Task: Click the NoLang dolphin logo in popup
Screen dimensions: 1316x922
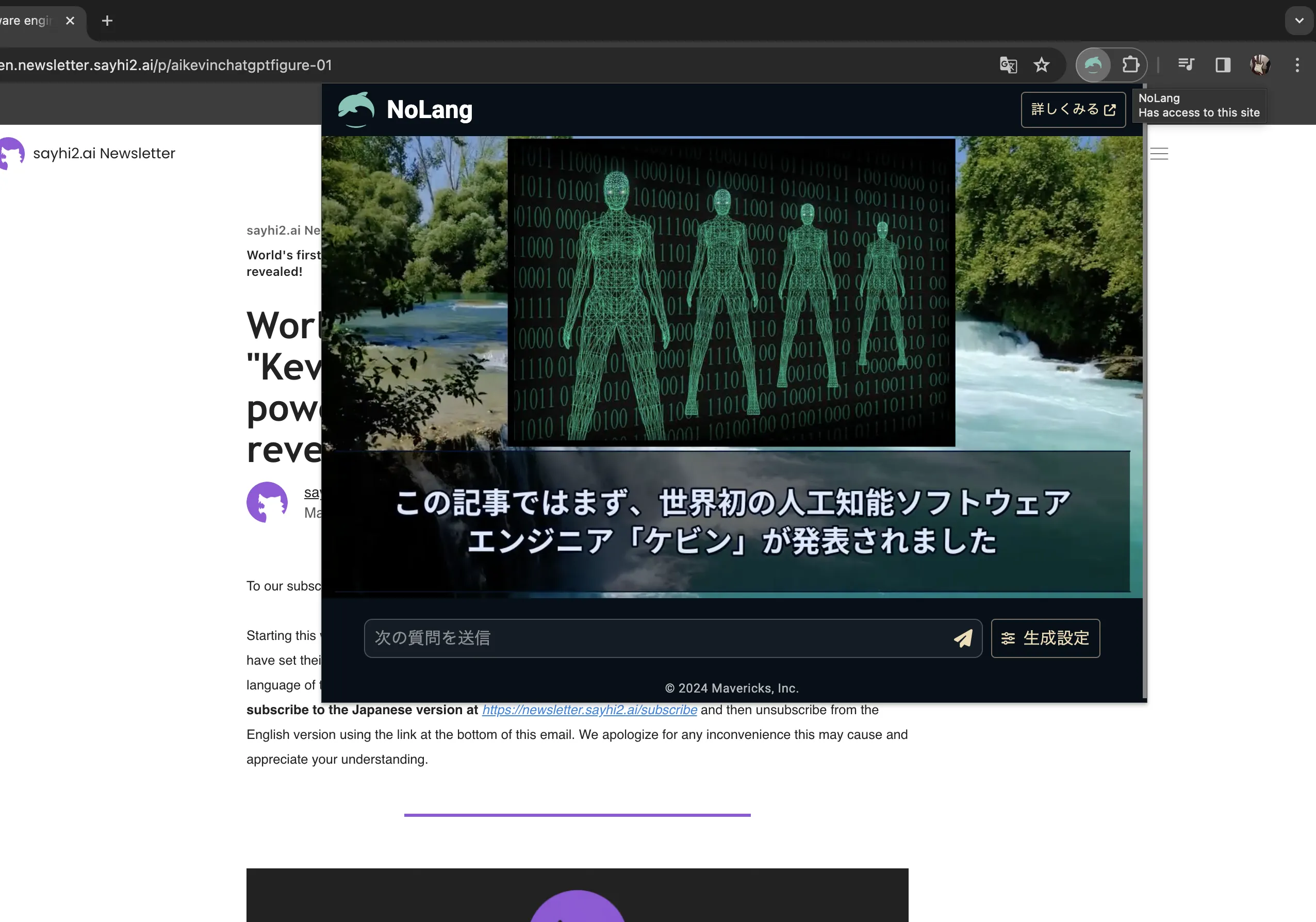Action: point(356,109)
